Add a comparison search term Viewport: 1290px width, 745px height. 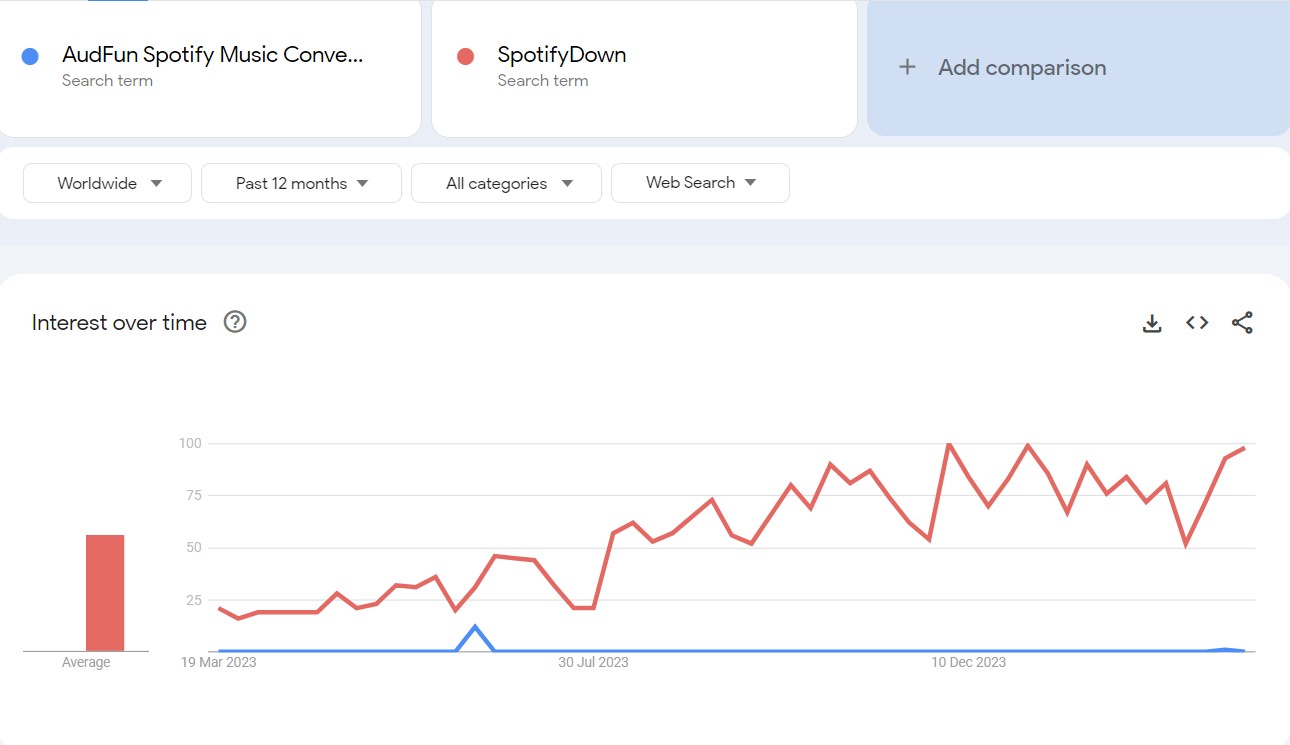(1078, 67)
